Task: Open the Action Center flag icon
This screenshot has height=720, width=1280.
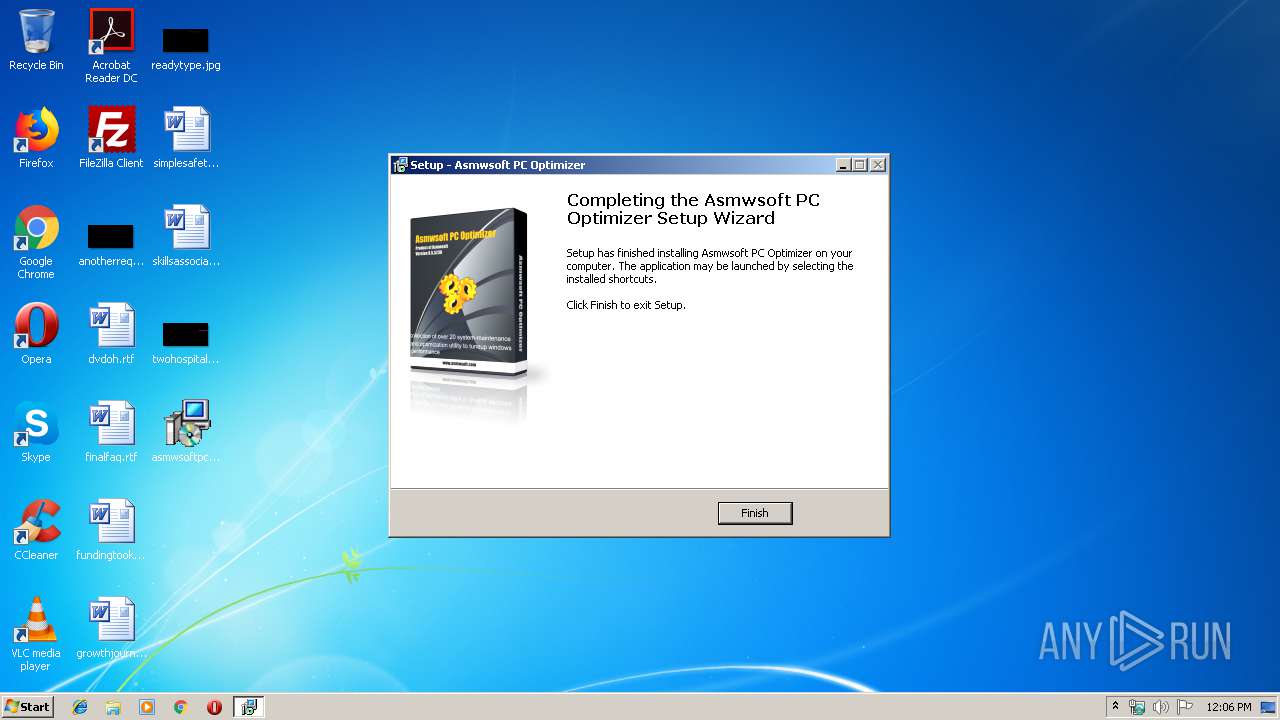Action: 1184,707
